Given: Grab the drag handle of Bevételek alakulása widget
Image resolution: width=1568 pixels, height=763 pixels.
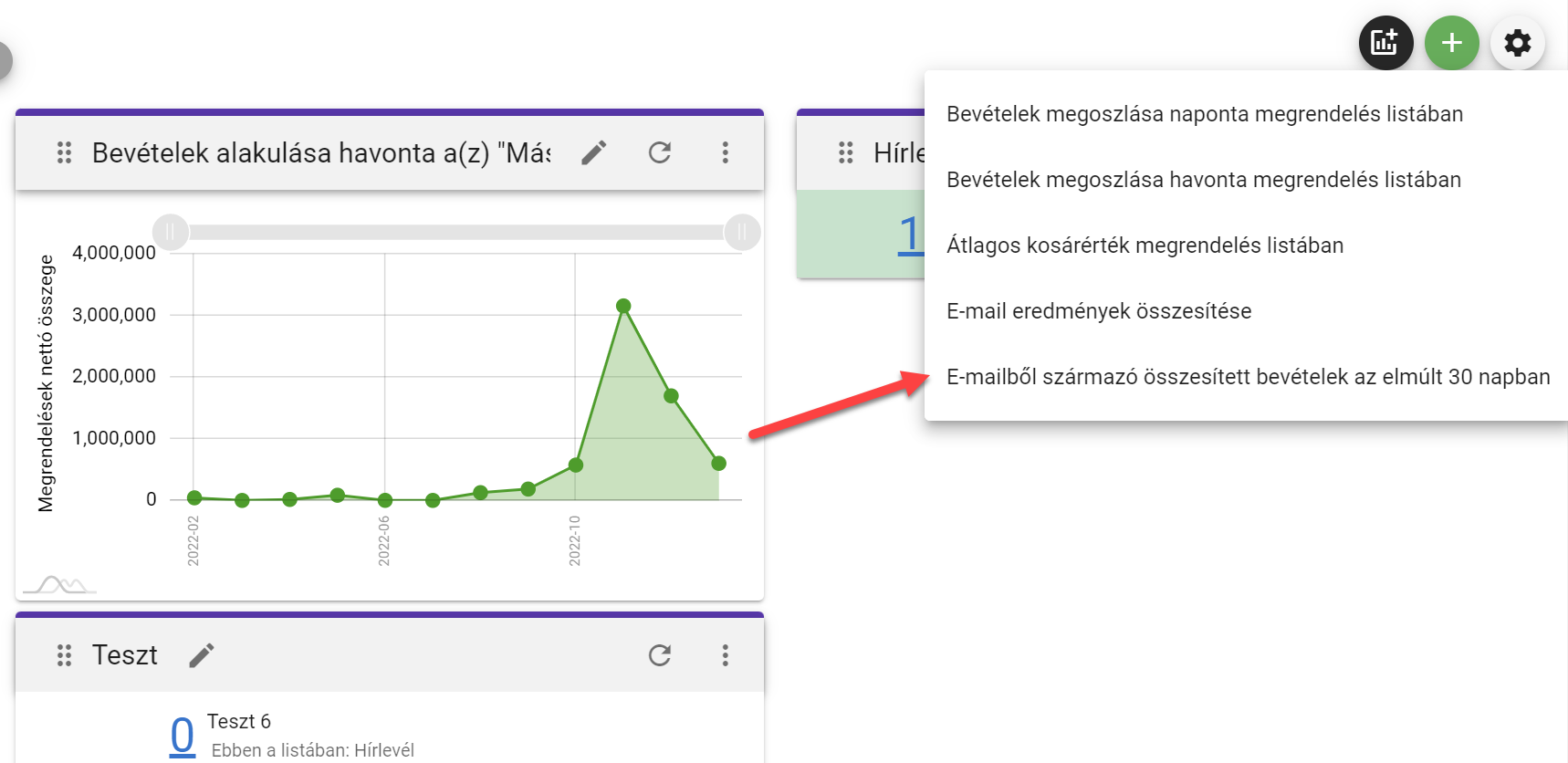Looking at the screenshot, I should [x=64, y=152].
